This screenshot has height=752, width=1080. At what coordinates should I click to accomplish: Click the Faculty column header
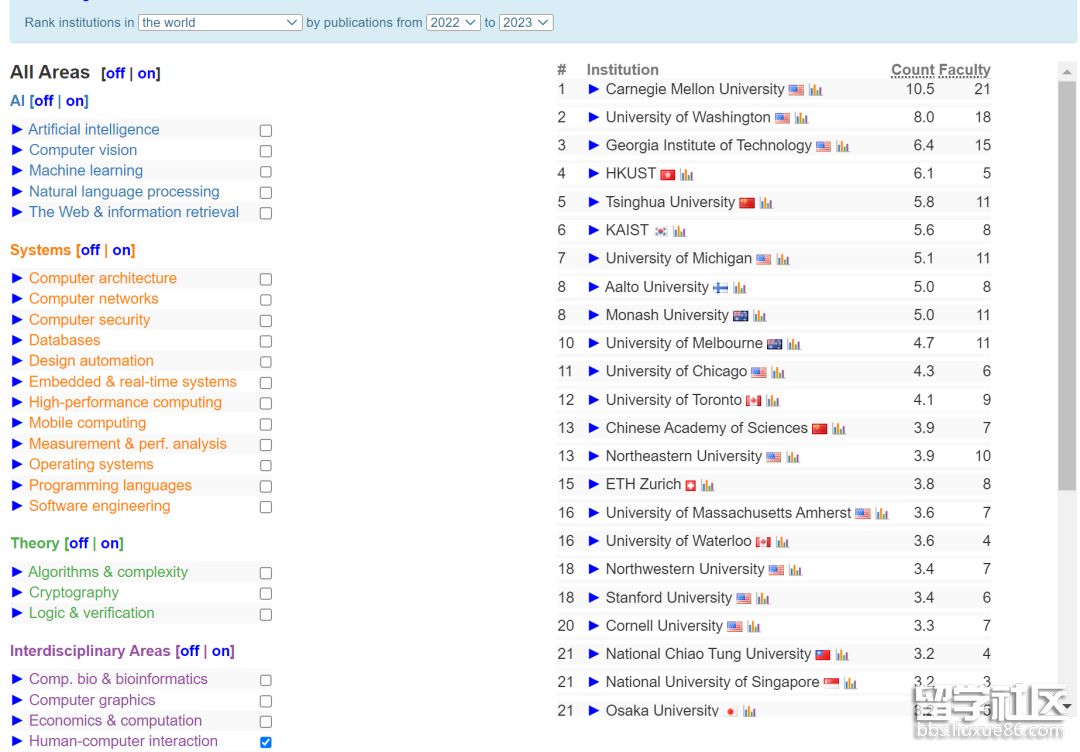[x=964, y=70]
